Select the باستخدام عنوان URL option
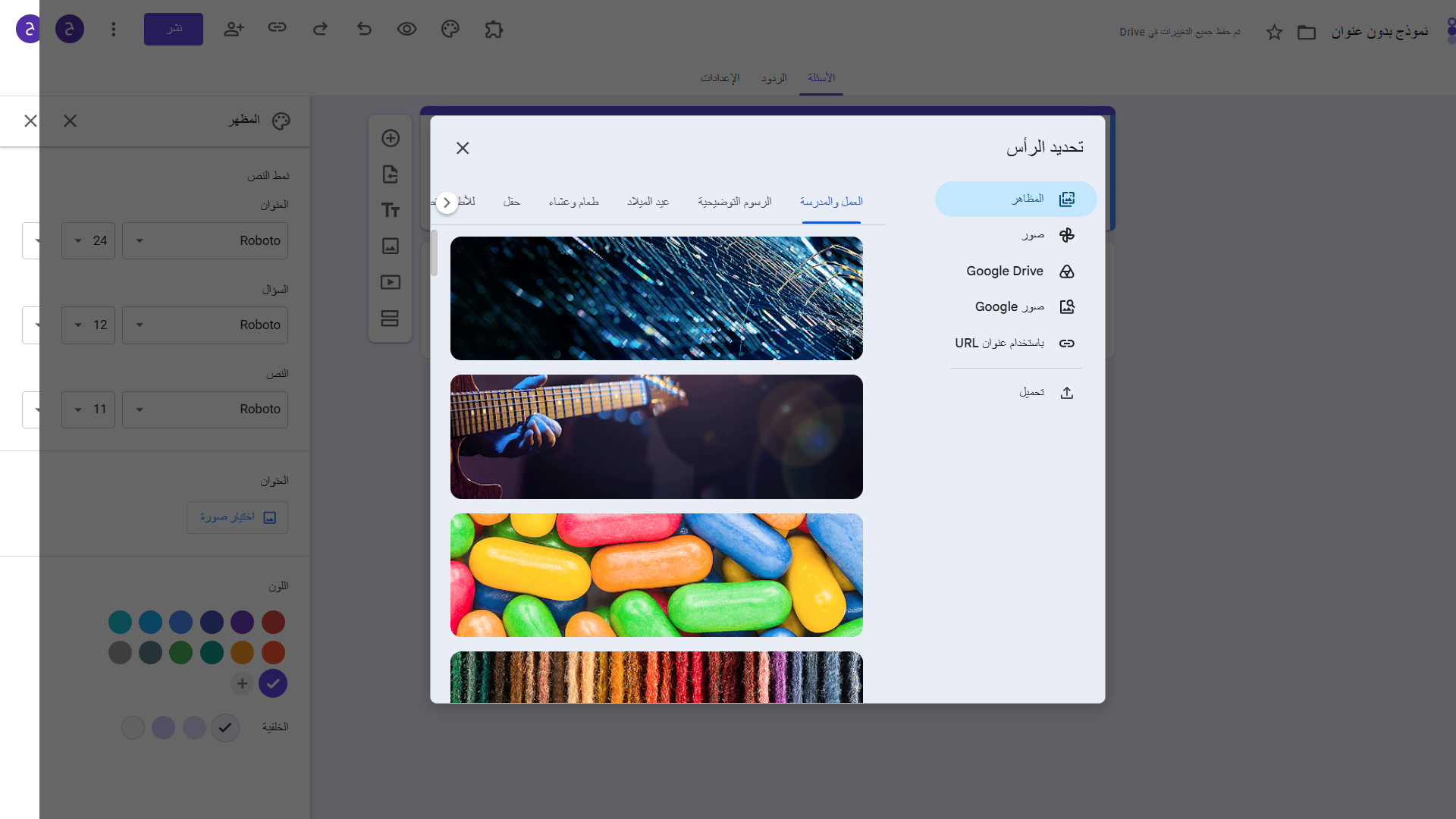The height and width of the screenshot is (819, 1456). (x=1015, y=344)
